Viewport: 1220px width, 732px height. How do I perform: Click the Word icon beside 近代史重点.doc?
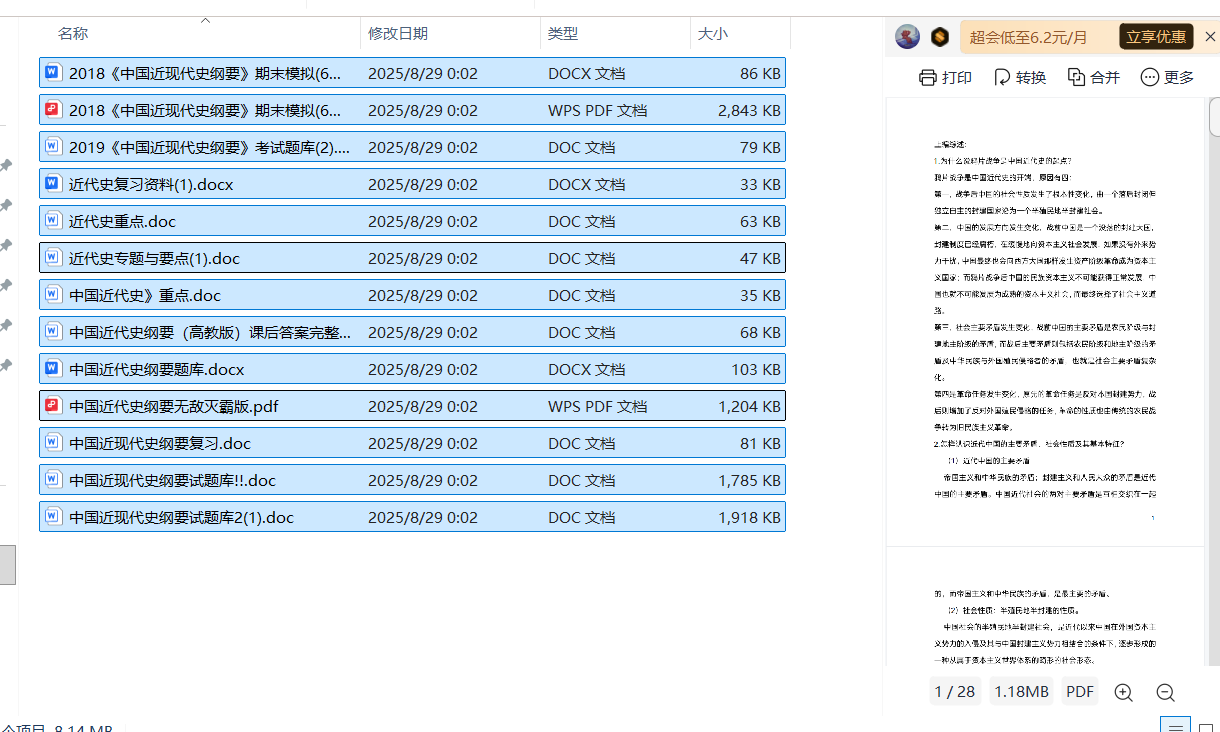(x=51, y=220)
